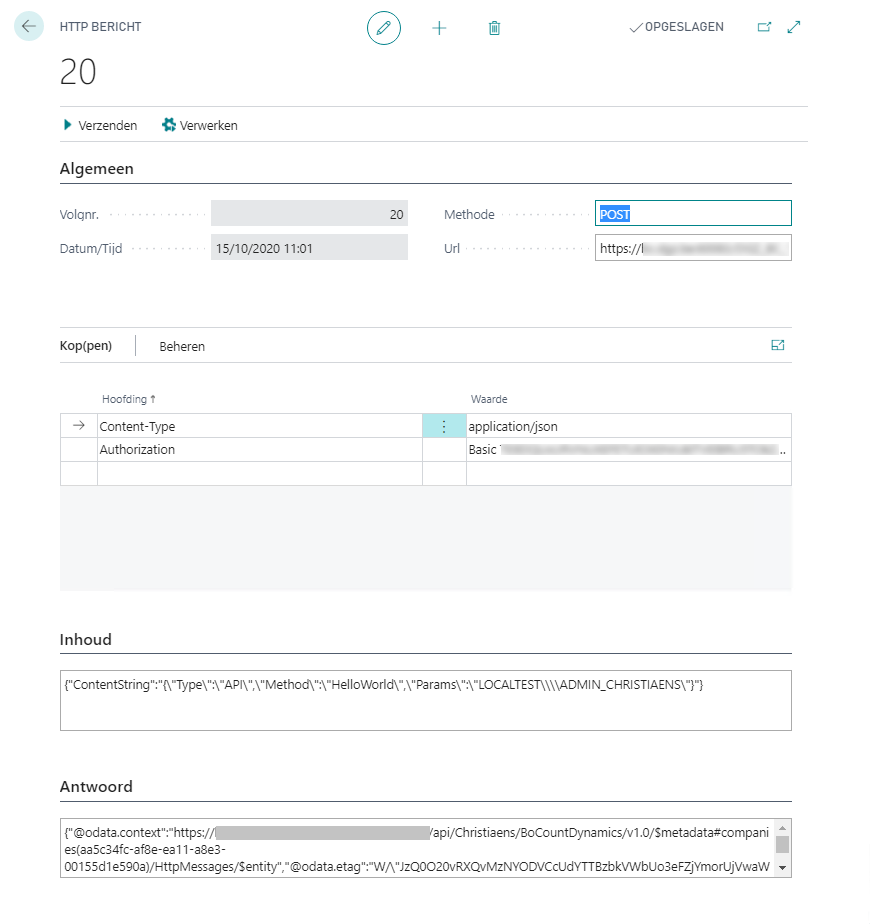Screen dimensions: 870x924
Task: Run the Verzenden action
Action: pyautogui.click(x=100, y=125)
